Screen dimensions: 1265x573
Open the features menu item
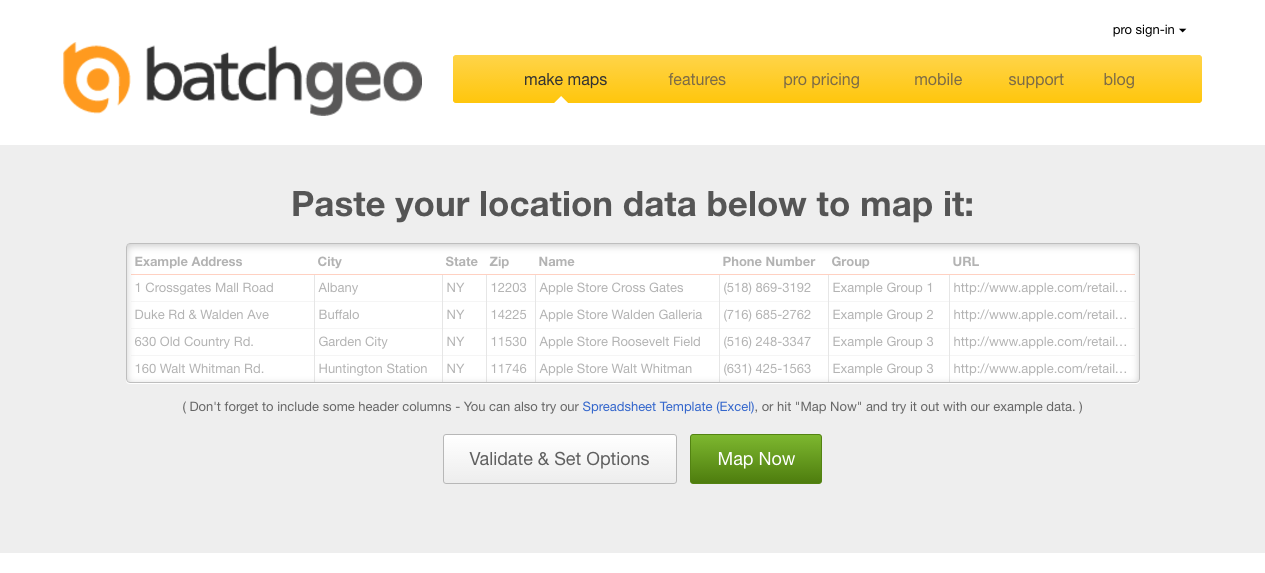coord(697,79)
